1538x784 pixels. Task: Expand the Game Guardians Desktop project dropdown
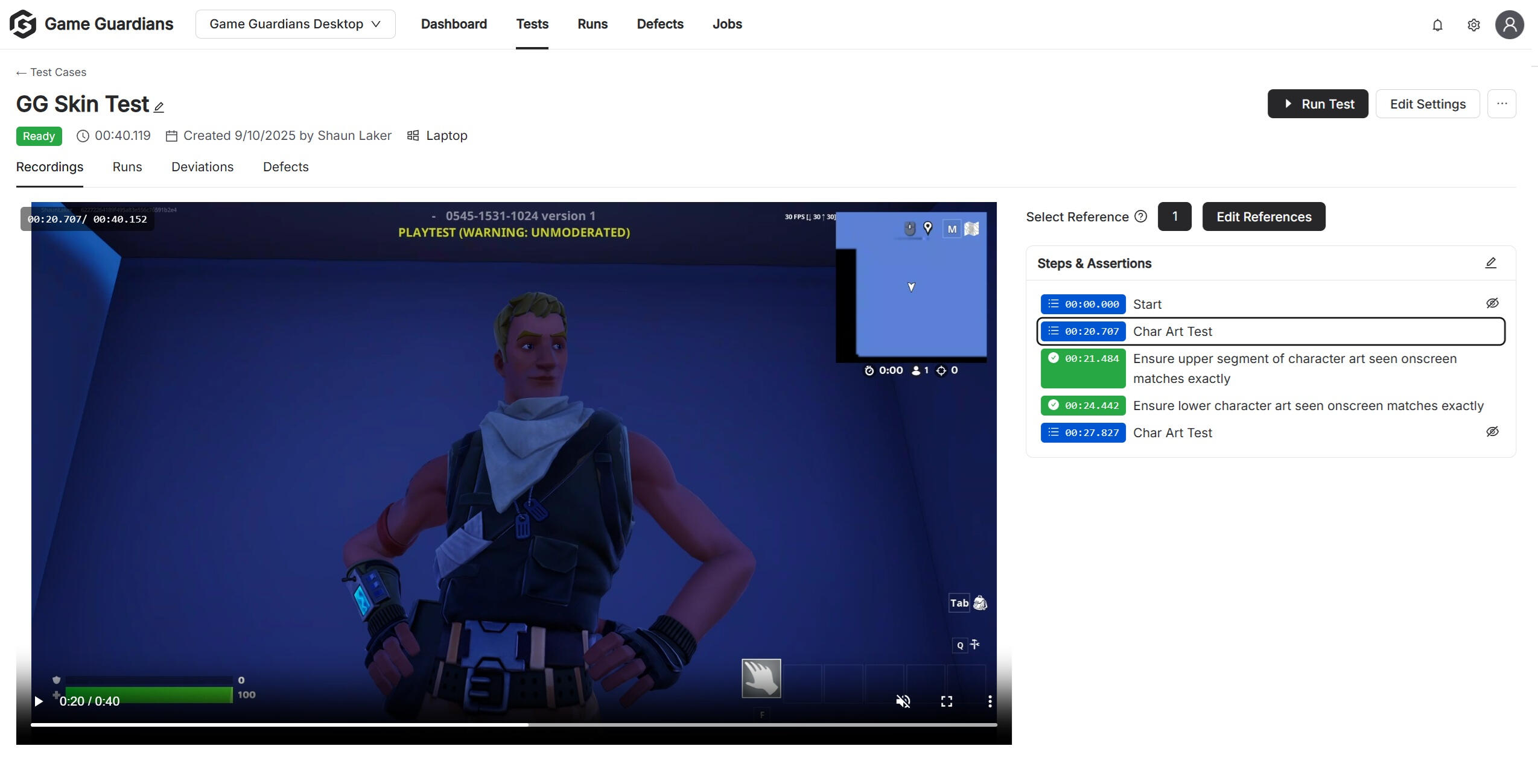[x=295, y=24]
